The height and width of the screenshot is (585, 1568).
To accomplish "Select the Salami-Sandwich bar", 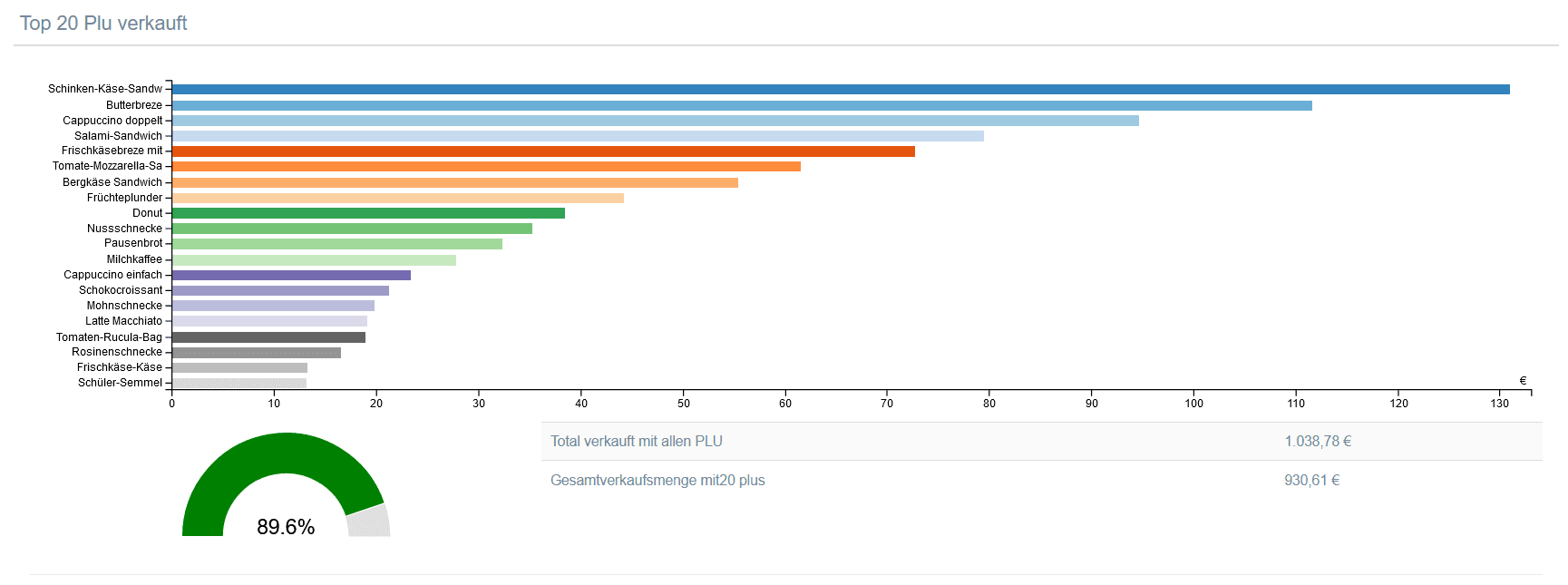I will point(578,136).
